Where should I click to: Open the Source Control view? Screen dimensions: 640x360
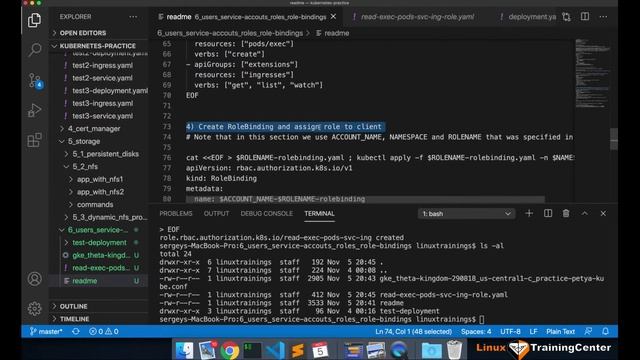coord(35,80)
